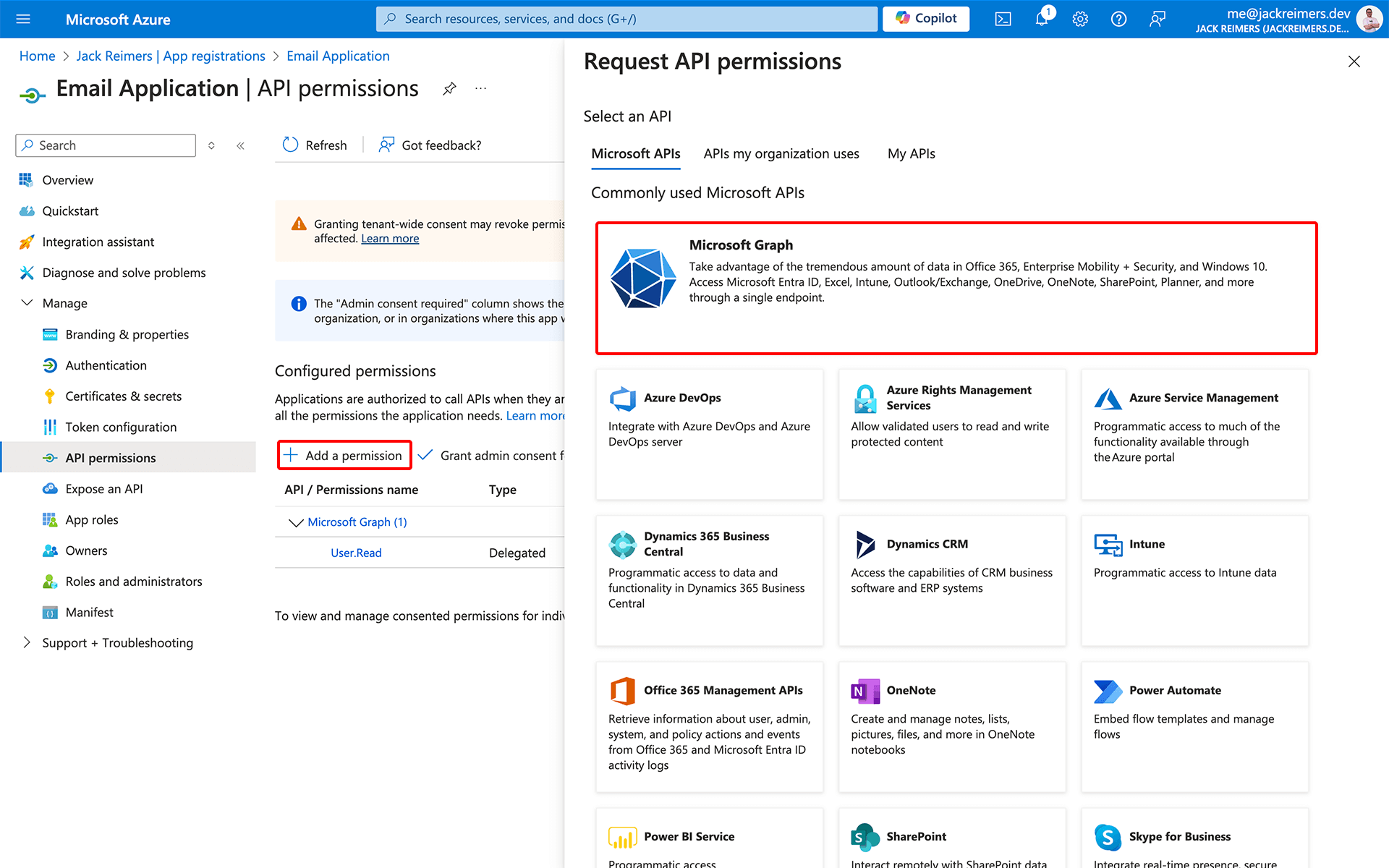Open the more options ellipsis near title
This screenshot has height=868, width=1389.
480,89
